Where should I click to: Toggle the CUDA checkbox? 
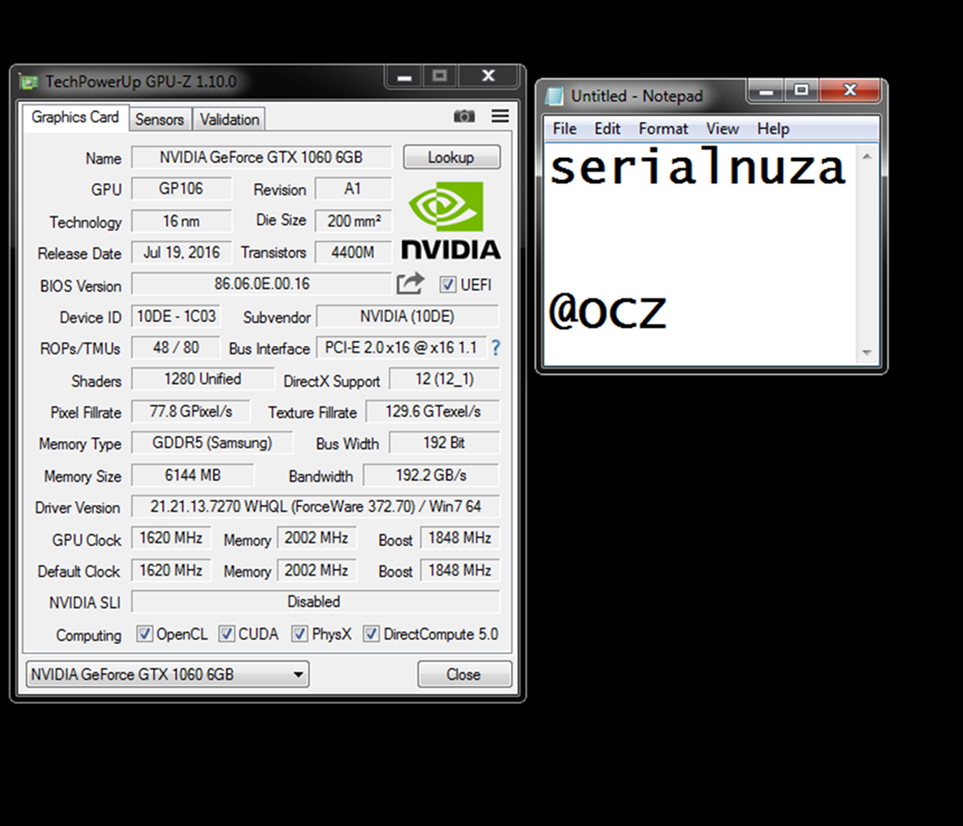(x=227, y=634)
